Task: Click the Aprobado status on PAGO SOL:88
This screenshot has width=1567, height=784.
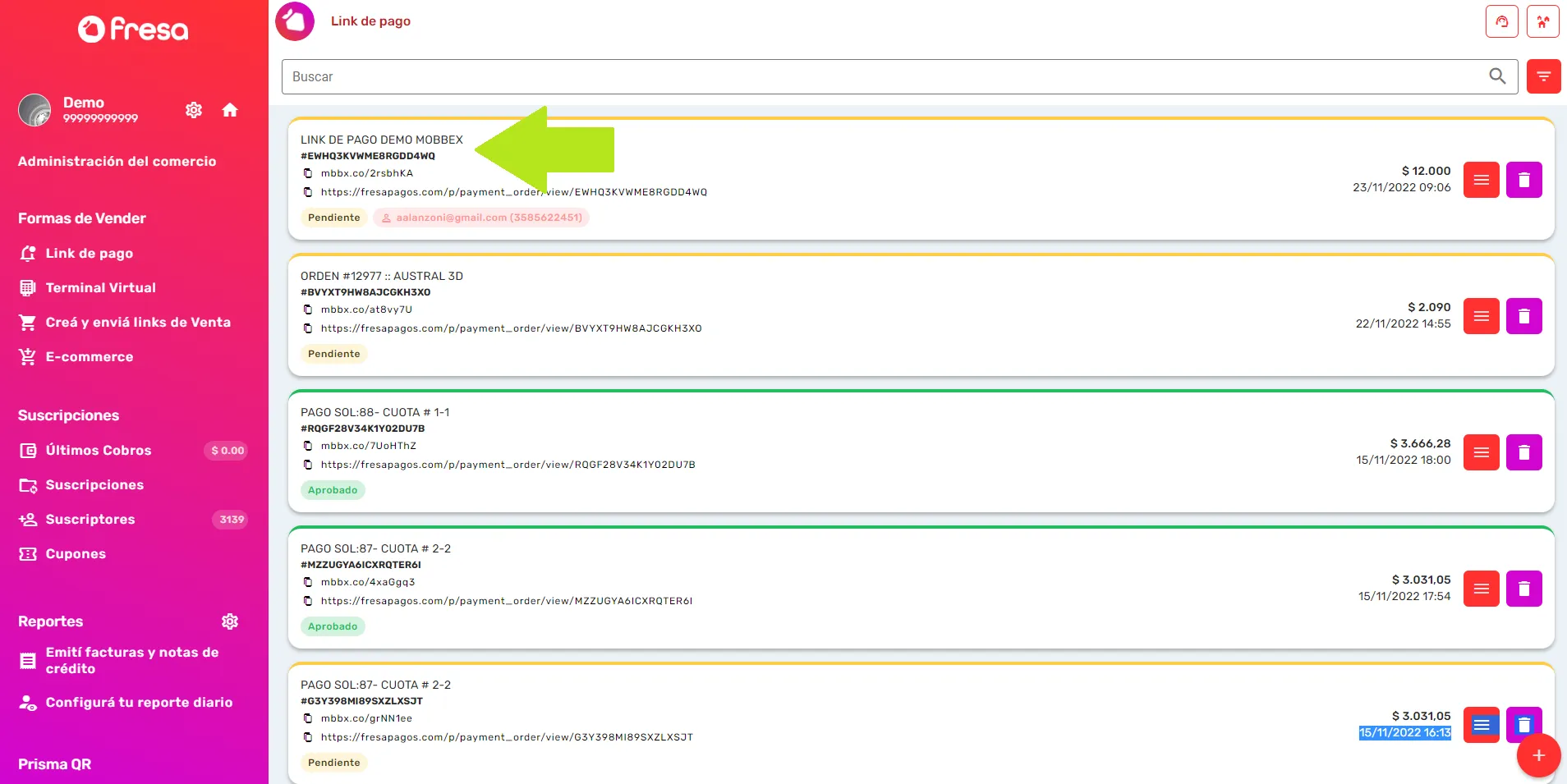Action: 333,490
